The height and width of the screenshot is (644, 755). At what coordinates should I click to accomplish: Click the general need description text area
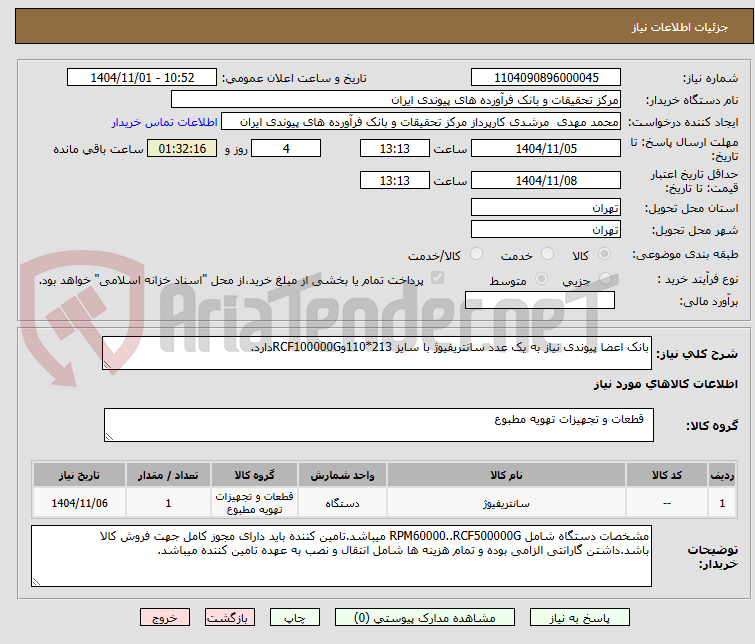[377, 353]
